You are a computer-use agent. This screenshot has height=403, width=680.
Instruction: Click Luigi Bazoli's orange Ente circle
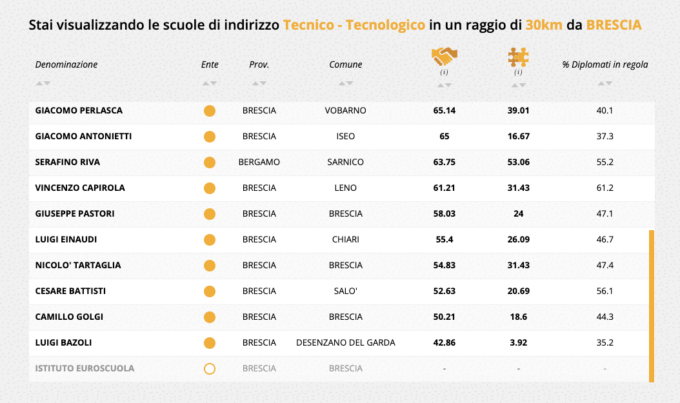coord(210,342)
